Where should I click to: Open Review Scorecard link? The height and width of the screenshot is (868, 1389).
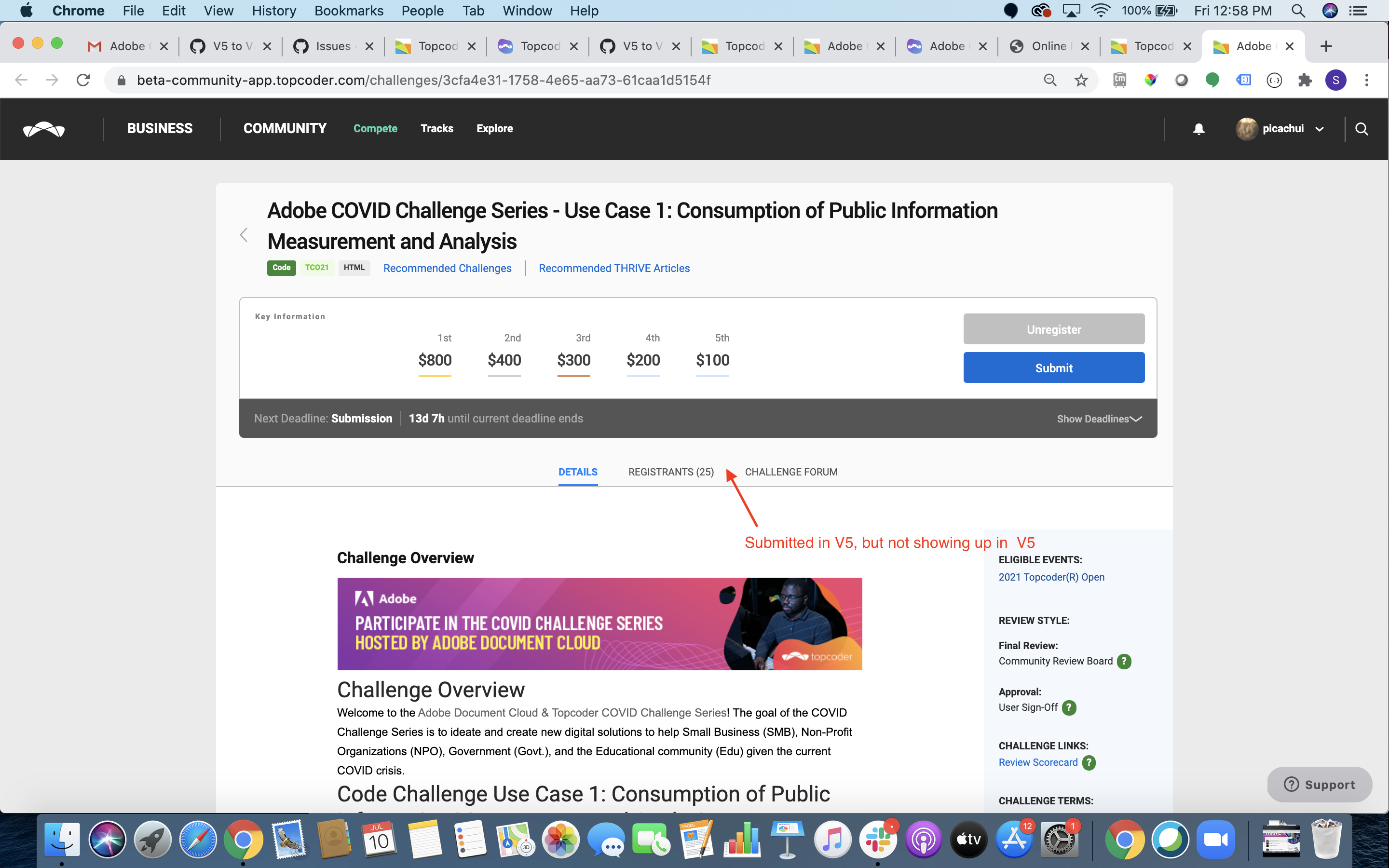point(1038,762)
